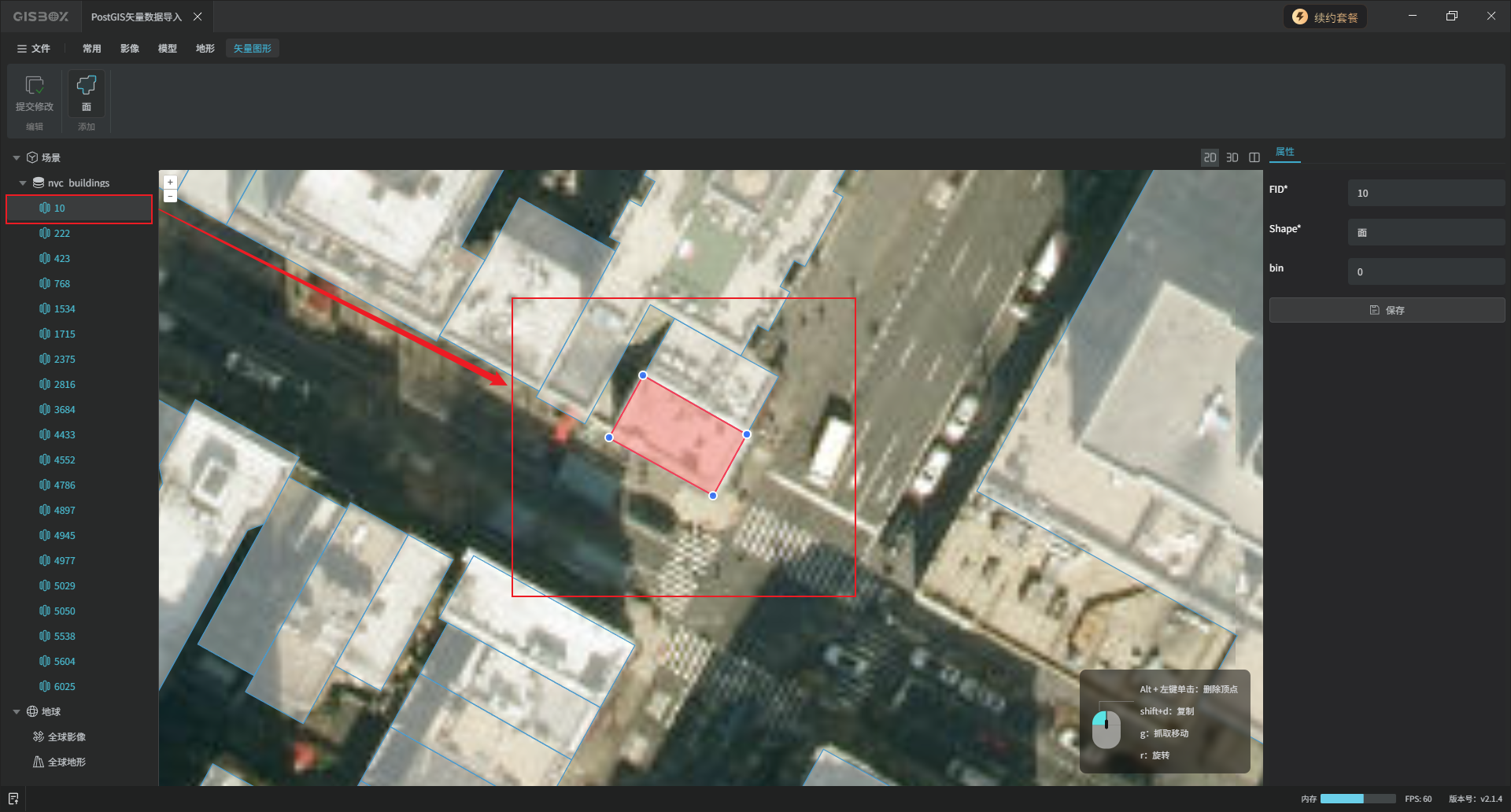The width and height of the screenshot is (1511, 812).
Task: Switch the view to 3D mode
Action: pos(1232,157)
